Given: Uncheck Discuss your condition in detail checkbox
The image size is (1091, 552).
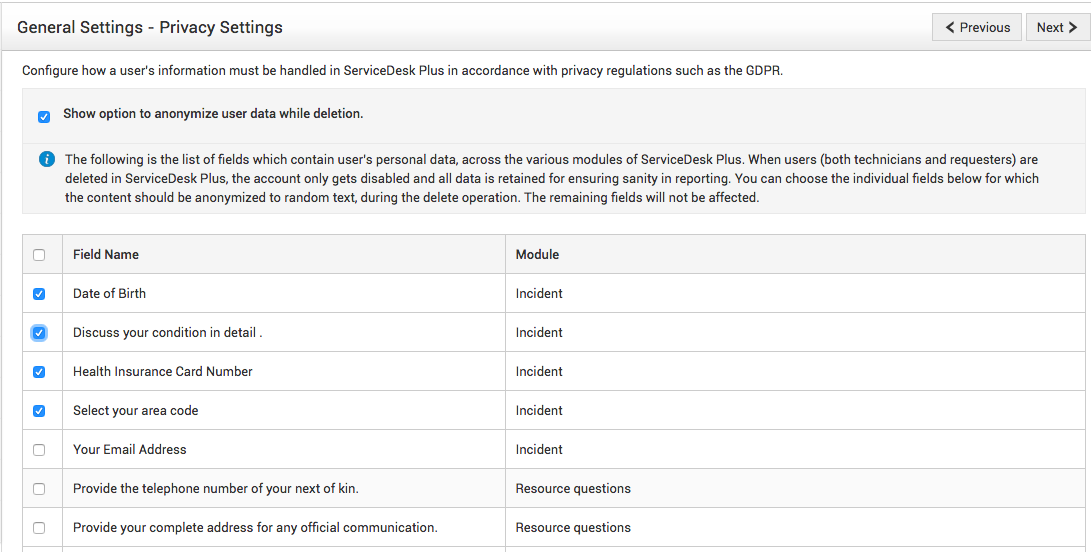Looking at the screenshot, I should click(x=39, y=333).
